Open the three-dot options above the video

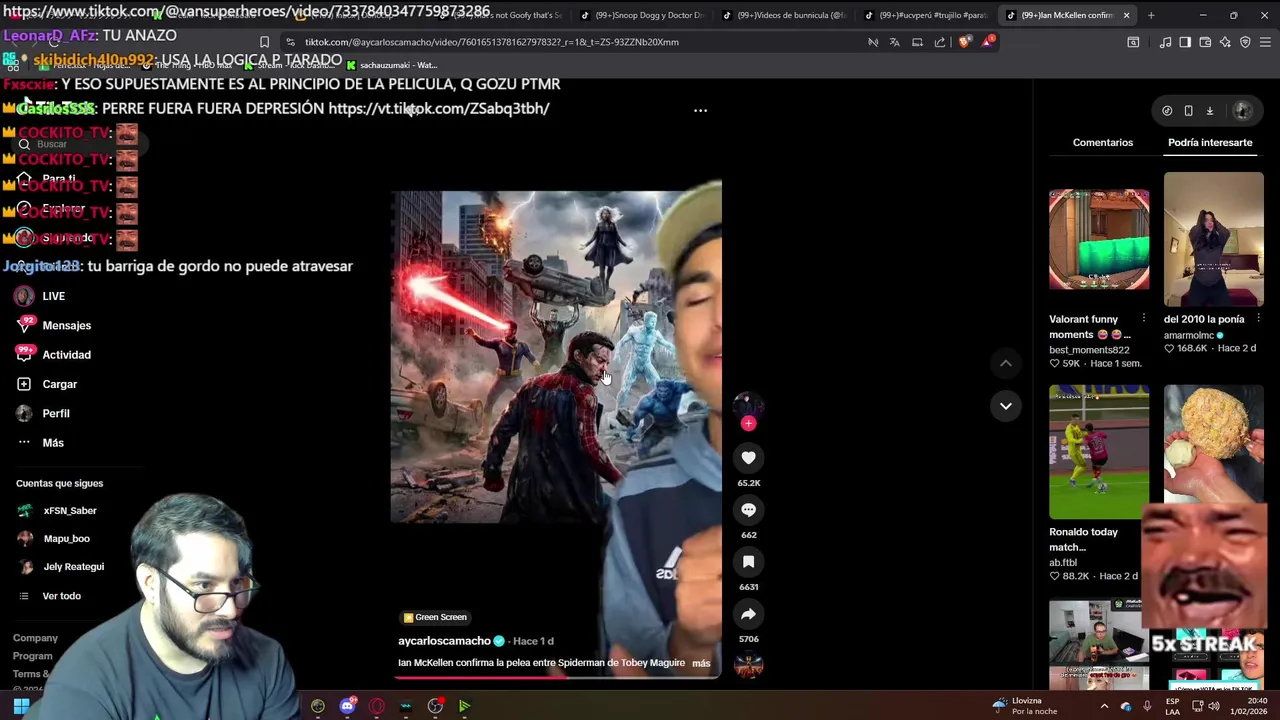(x=700, y=111)
